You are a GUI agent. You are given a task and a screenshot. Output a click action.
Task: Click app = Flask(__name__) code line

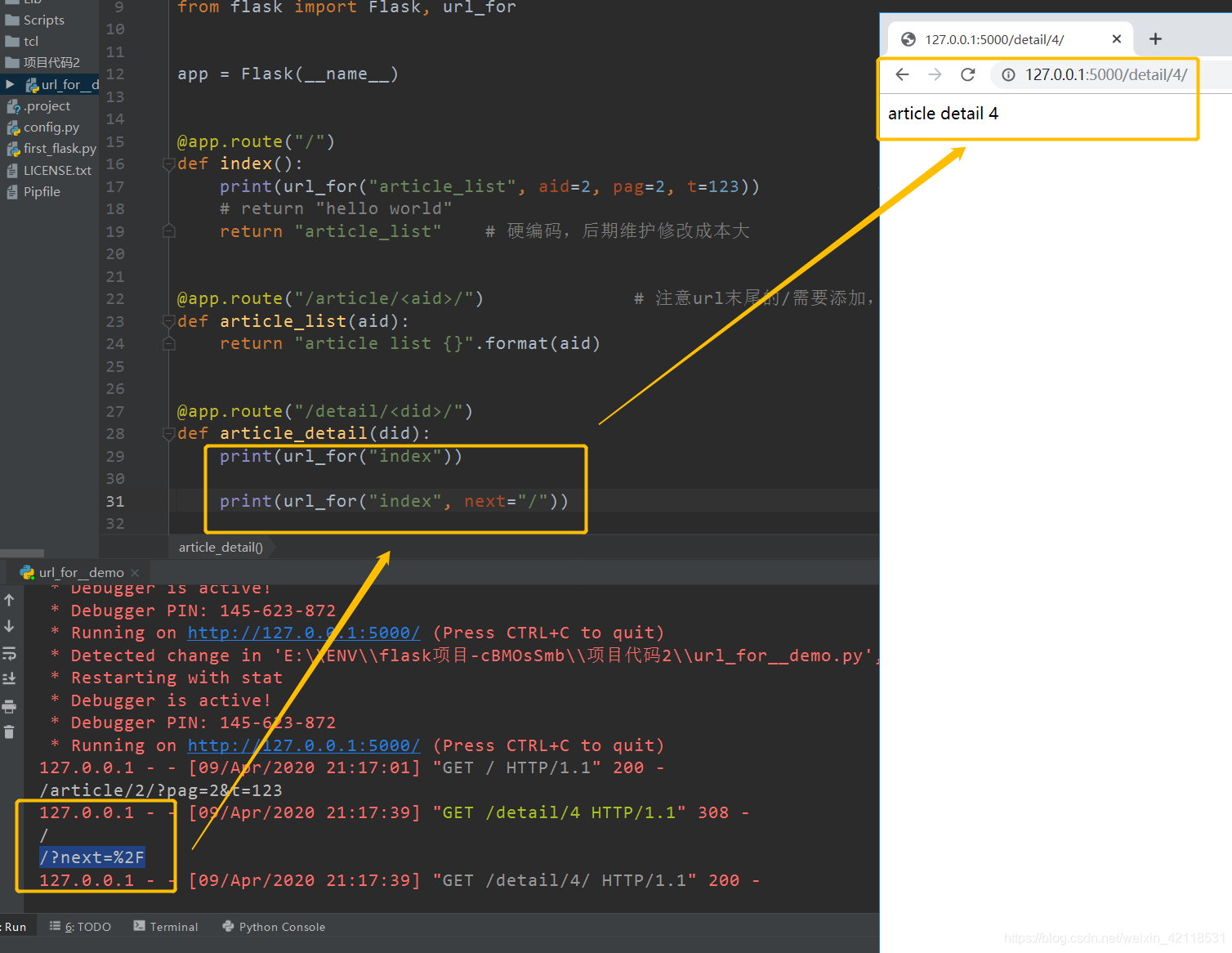[288, 74]
